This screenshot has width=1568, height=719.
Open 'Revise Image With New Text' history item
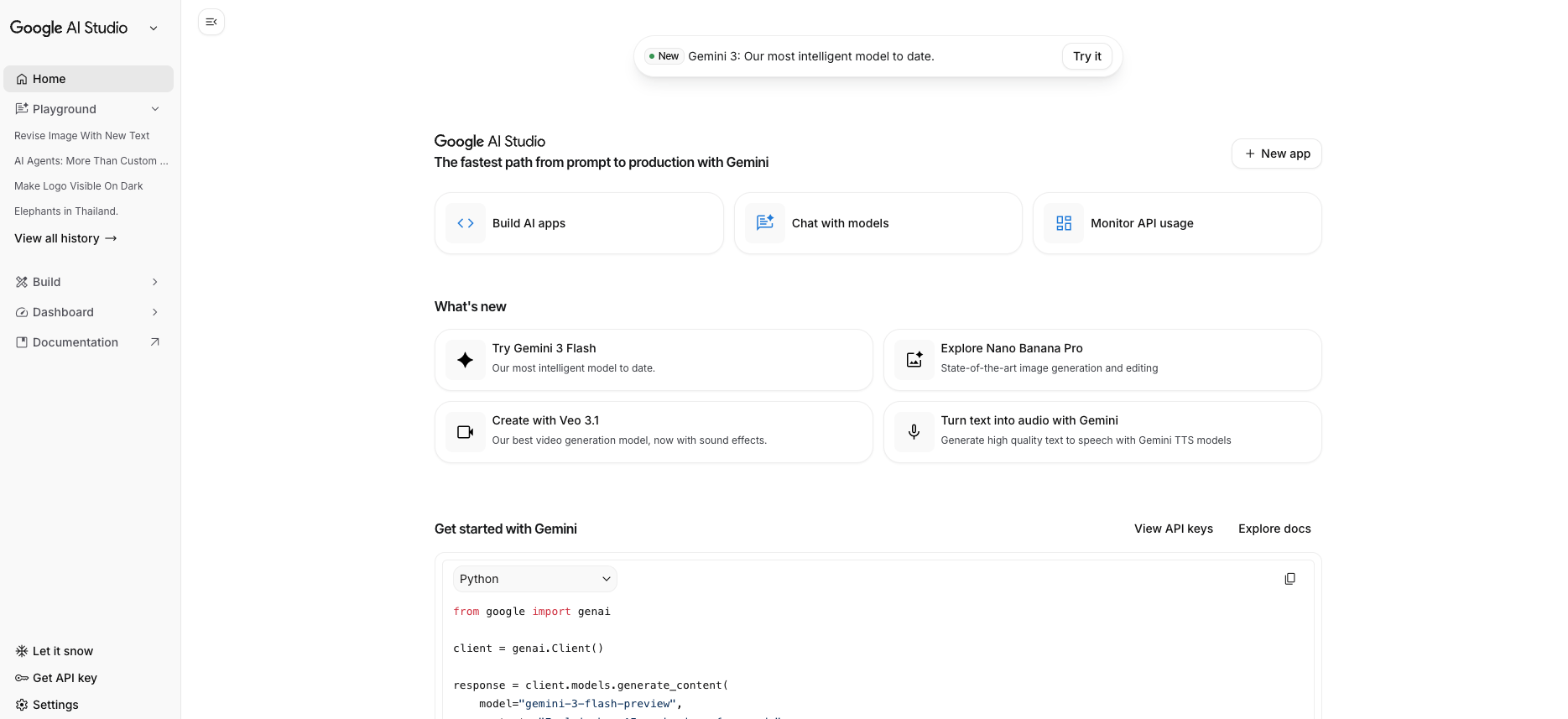point(82,136)
